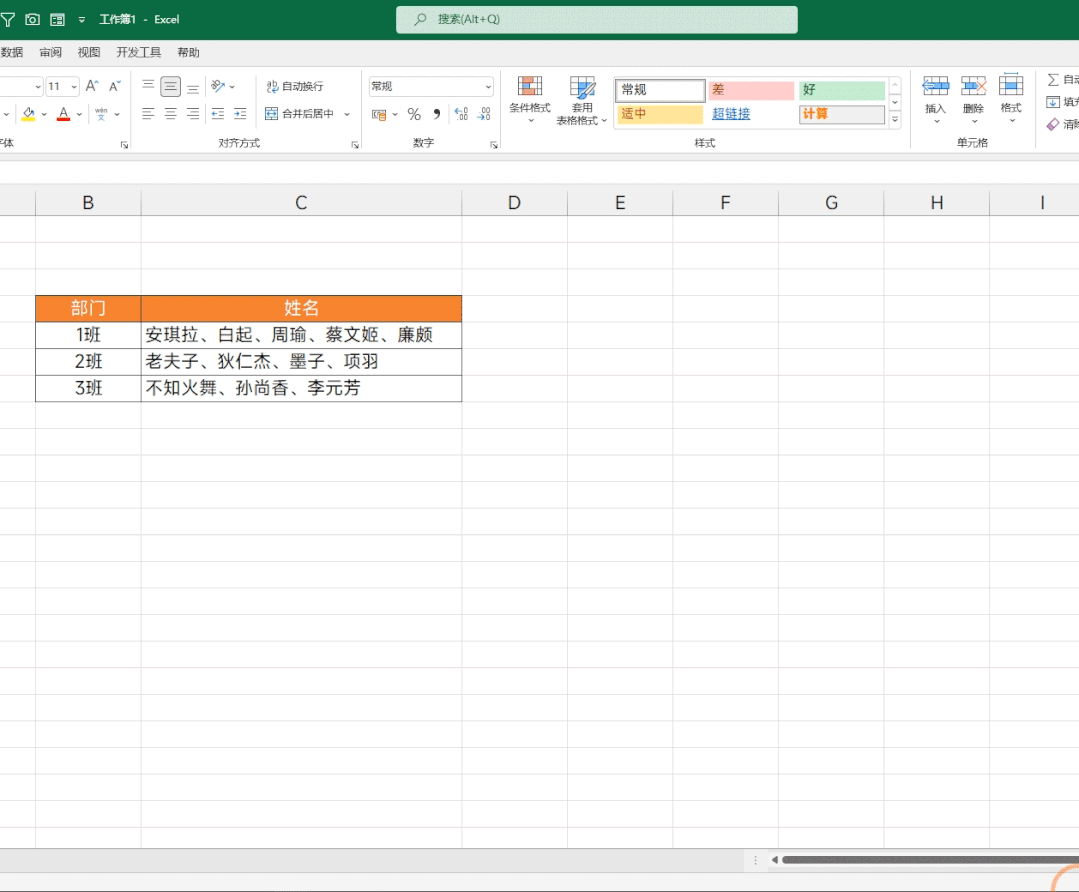Select top vertical alignment
The height and width of the screenshot is (892, 1079).
point(148,86)
